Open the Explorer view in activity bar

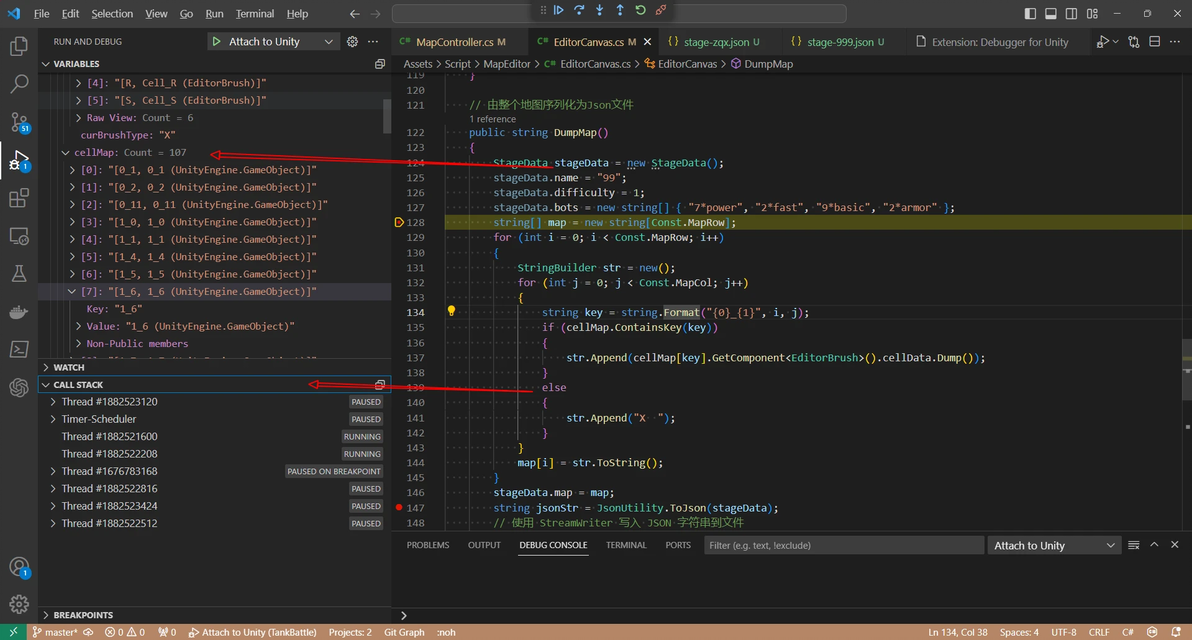pyautogui.click(x=19, y=46)
